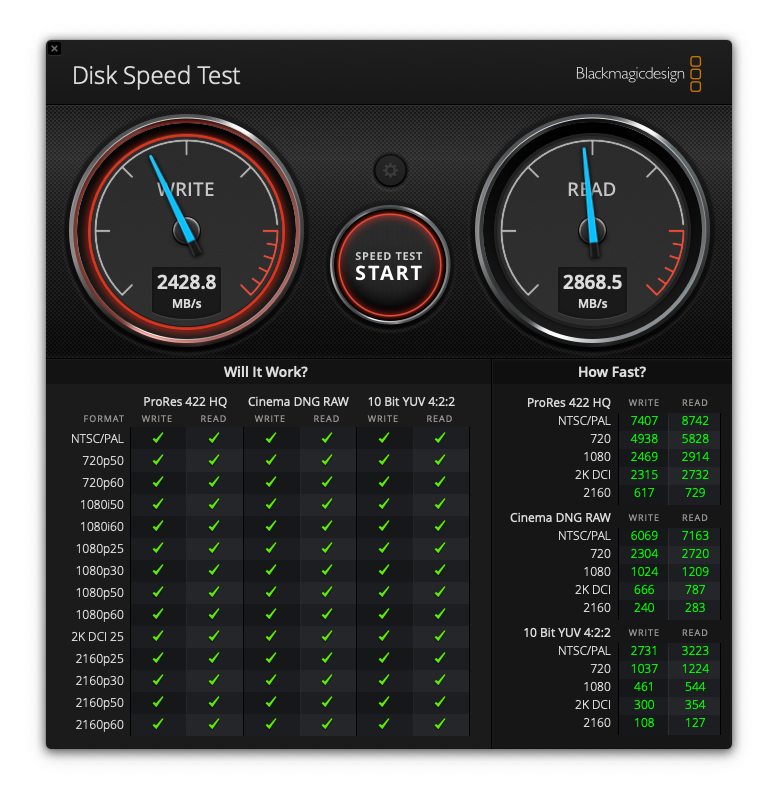Image resolution: width=778 pixels, height=802 pixels.
Task: Click Cinema DNG RAW column header in Will It Work
Action: (298, 402)
